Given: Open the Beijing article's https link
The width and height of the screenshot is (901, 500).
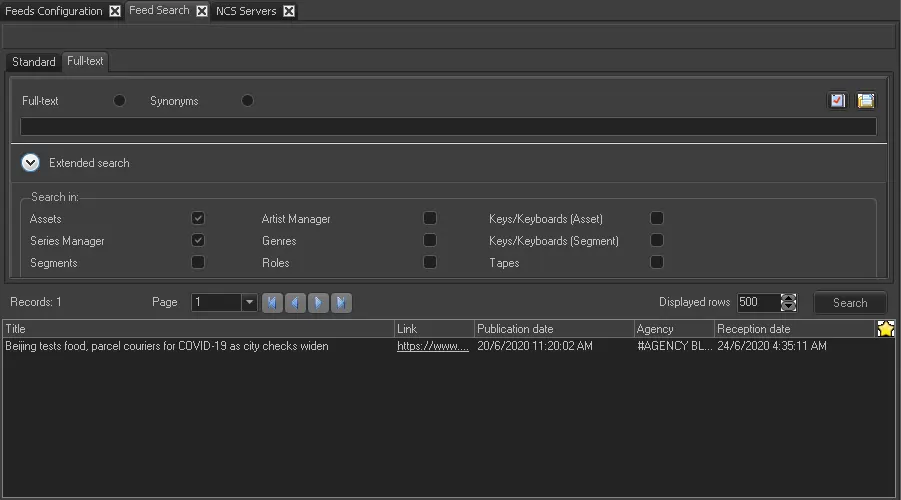Looking at the screenshot, I should (x=432, y=346).
